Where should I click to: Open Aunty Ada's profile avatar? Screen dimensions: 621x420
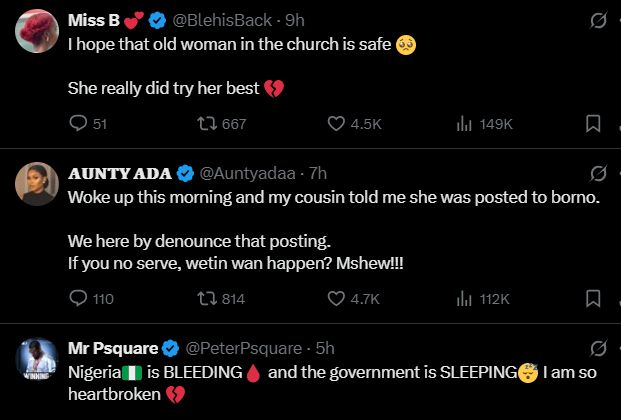(x=36, y=182)
